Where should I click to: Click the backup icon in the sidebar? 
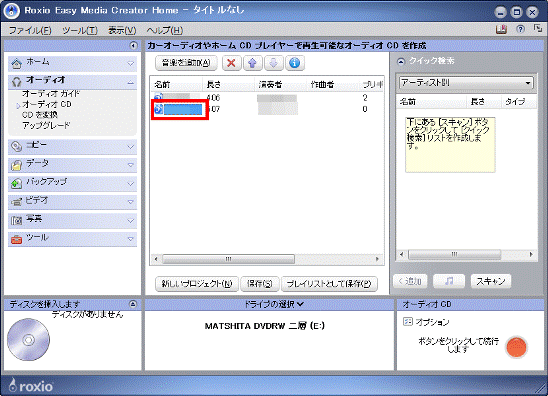[16, 183]
